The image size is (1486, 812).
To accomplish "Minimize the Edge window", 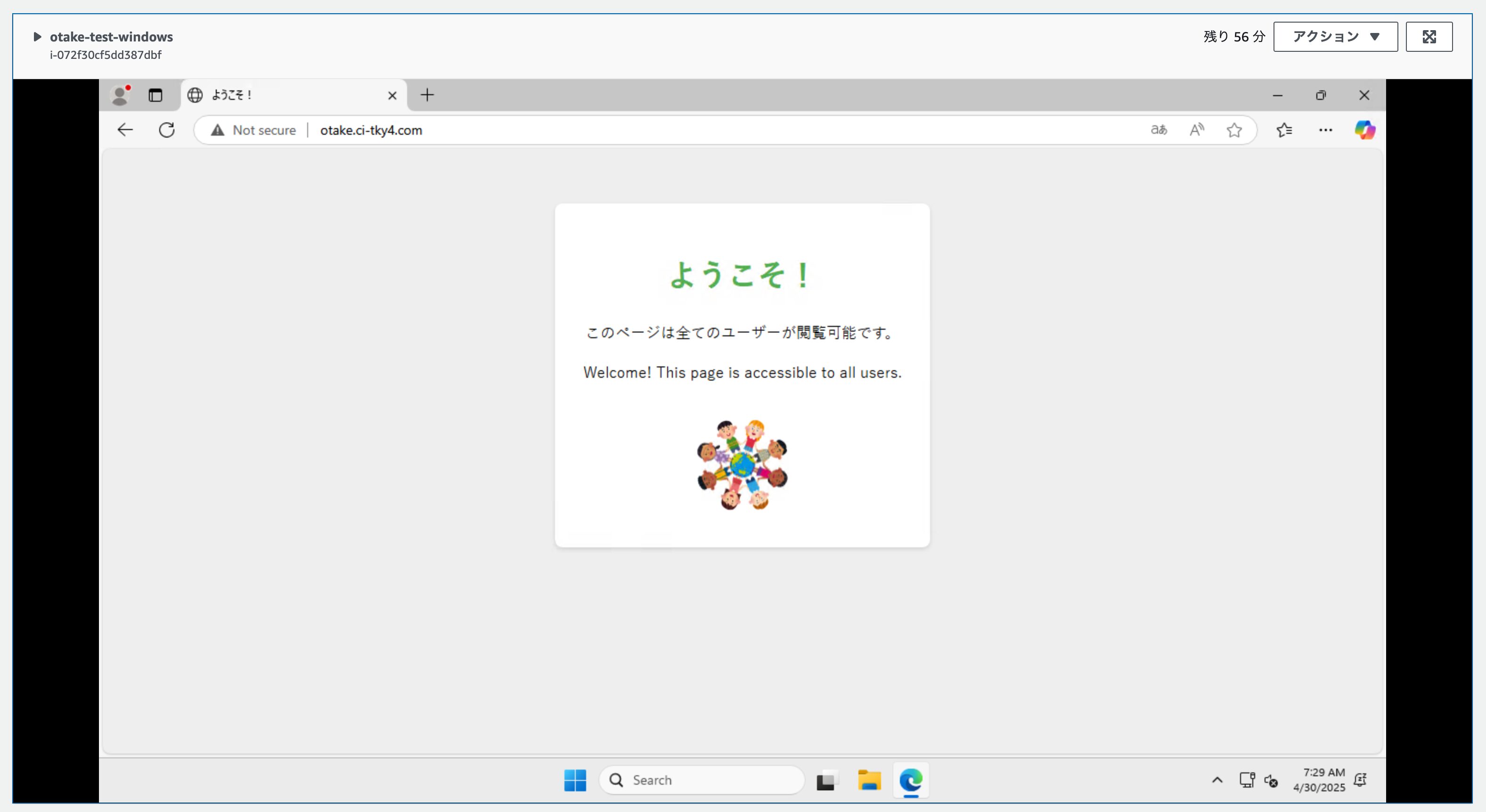I will click(x=1278, y=95).
